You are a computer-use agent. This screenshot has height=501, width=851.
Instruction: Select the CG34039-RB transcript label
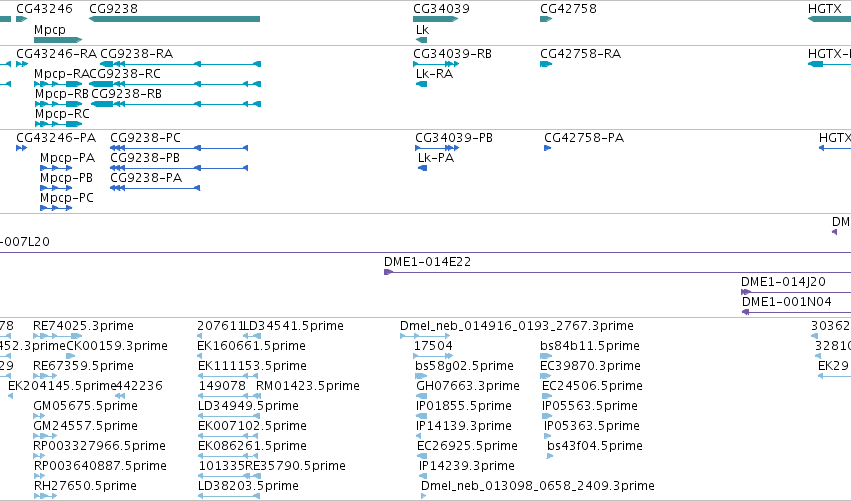coord(452,54)
